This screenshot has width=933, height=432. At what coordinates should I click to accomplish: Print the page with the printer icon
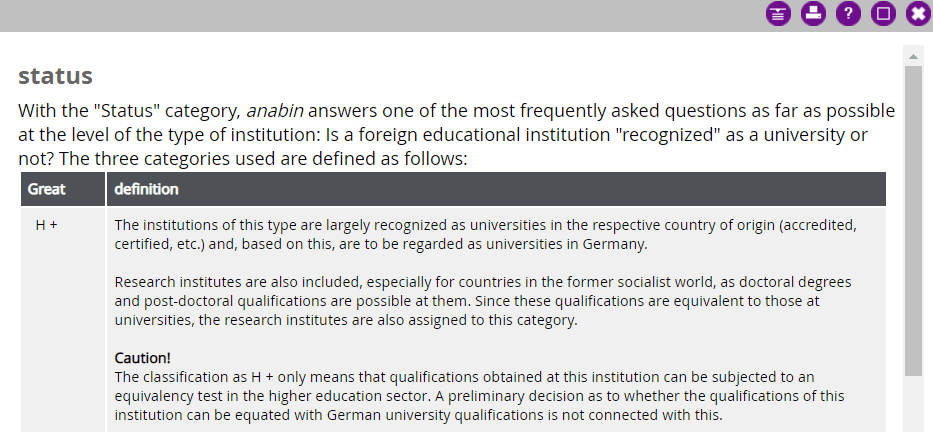tap(813, 14)
